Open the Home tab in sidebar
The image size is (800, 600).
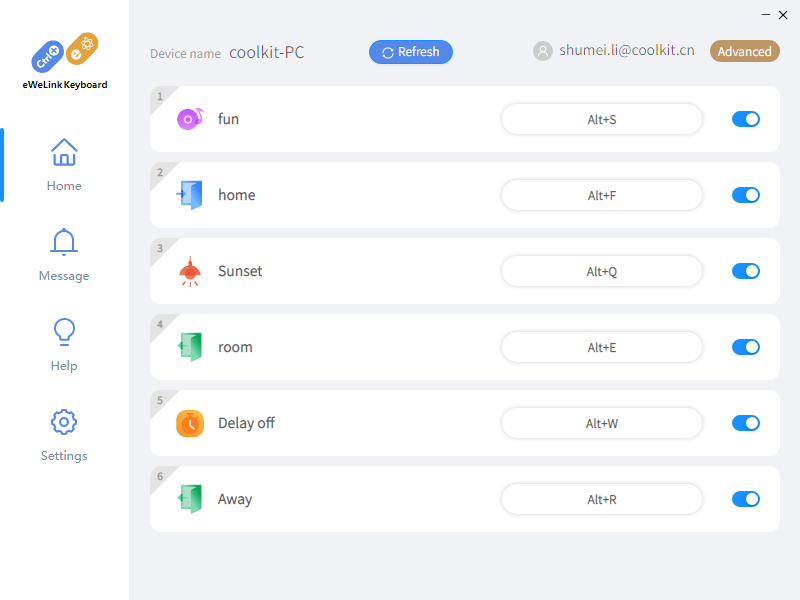(64, 165)
